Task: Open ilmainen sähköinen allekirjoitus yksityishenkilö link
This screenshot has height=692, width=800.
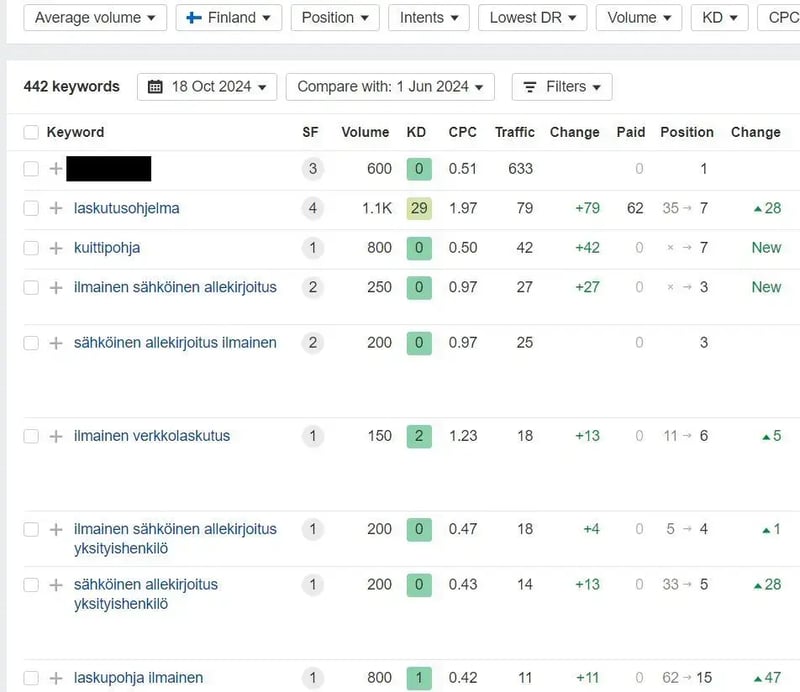Action: (175, 539)
